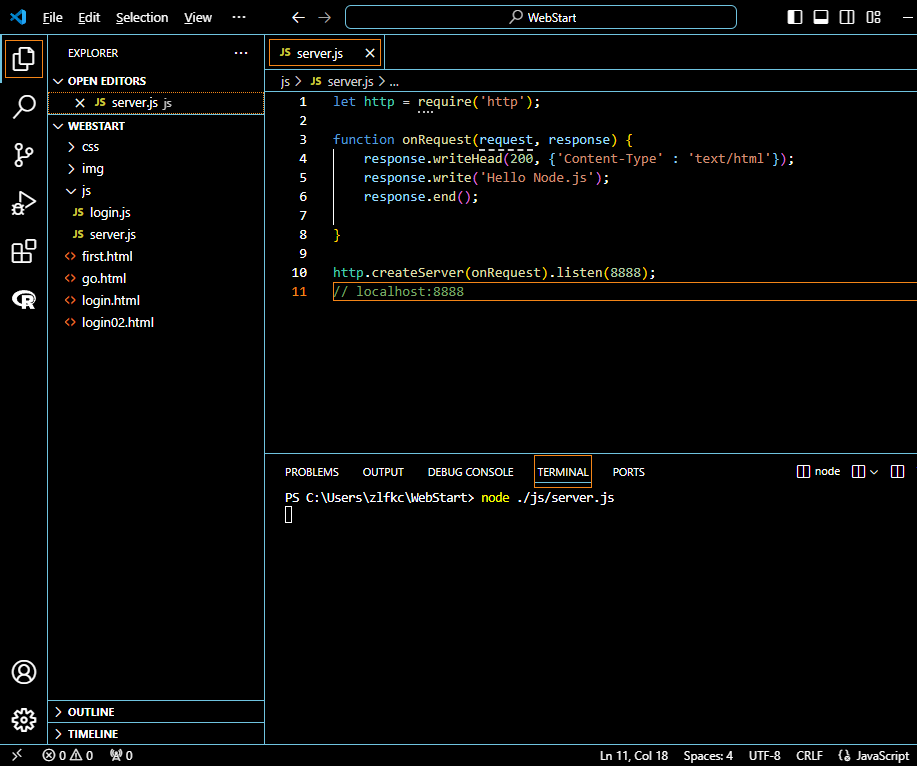Expand the Outline section
Viewport: 917px width, 766px height.
pos(58,712)
